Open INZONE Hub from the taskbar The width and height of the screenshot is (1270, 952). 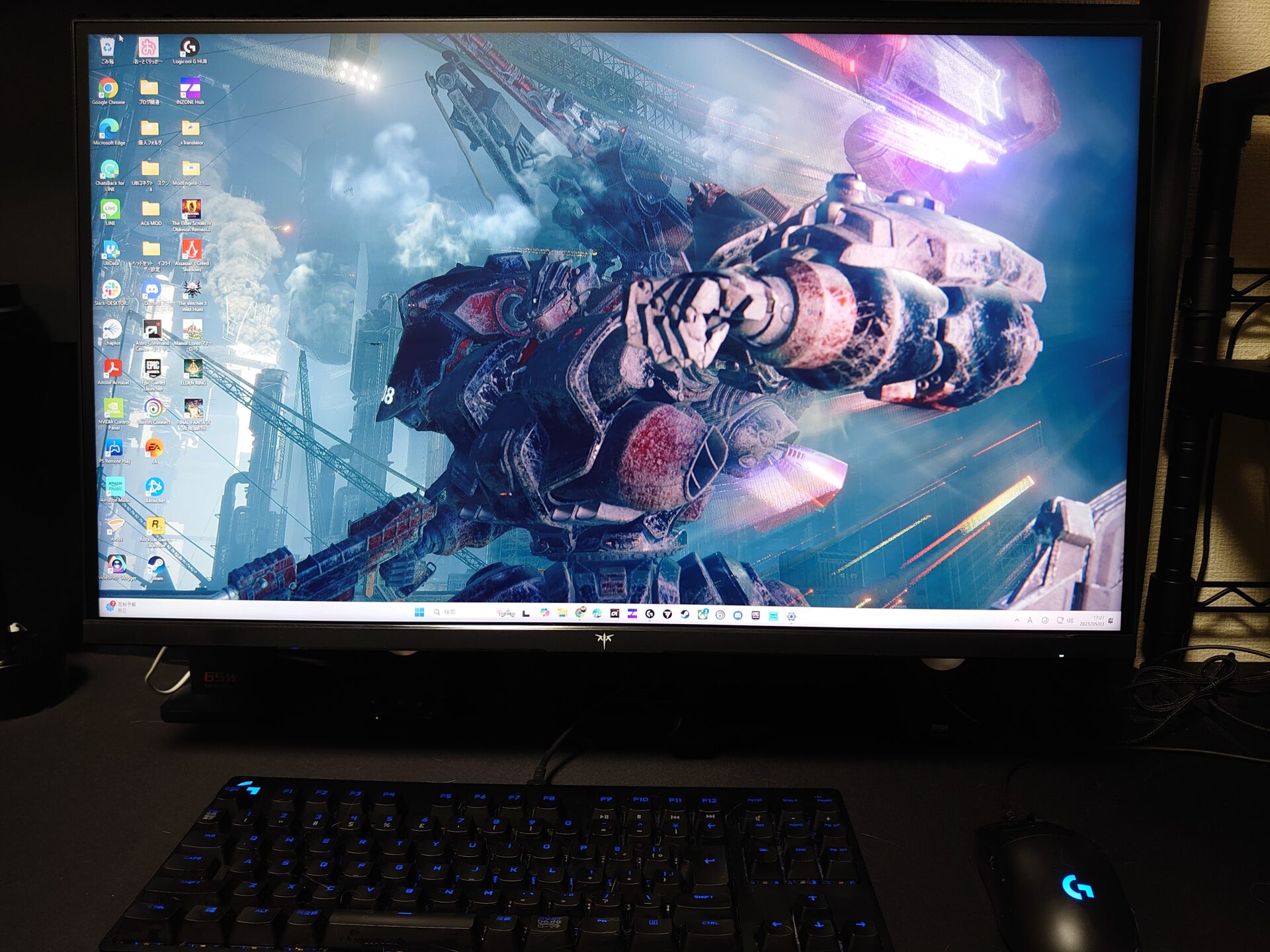click(x=632, y=614)
